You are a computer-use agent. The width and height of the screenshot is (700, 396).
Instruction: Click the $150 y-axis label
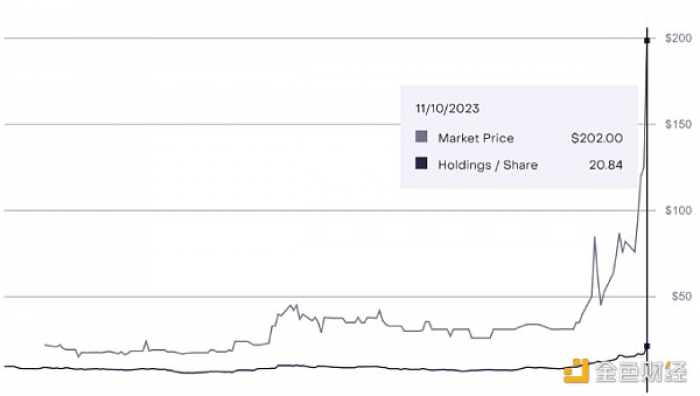678,124
